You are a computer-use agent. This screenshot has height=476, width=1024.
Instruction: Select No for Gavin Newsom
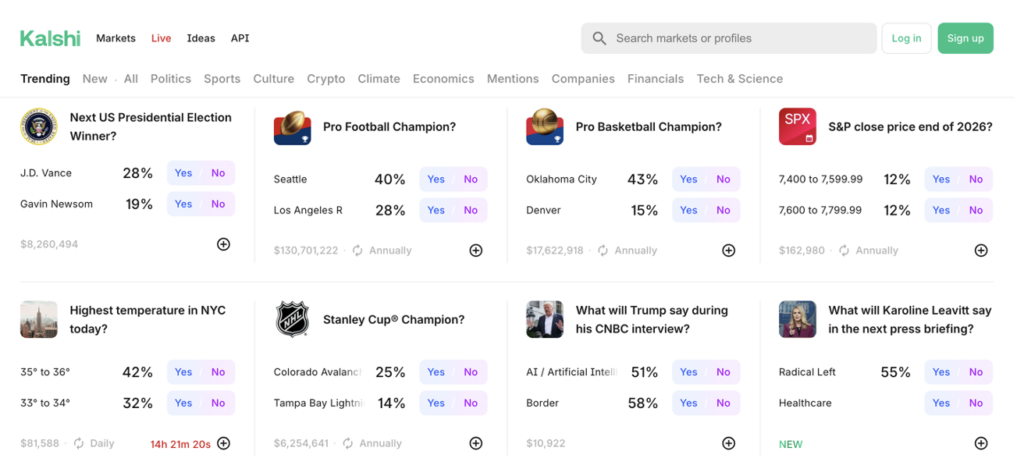pos(218,204)
